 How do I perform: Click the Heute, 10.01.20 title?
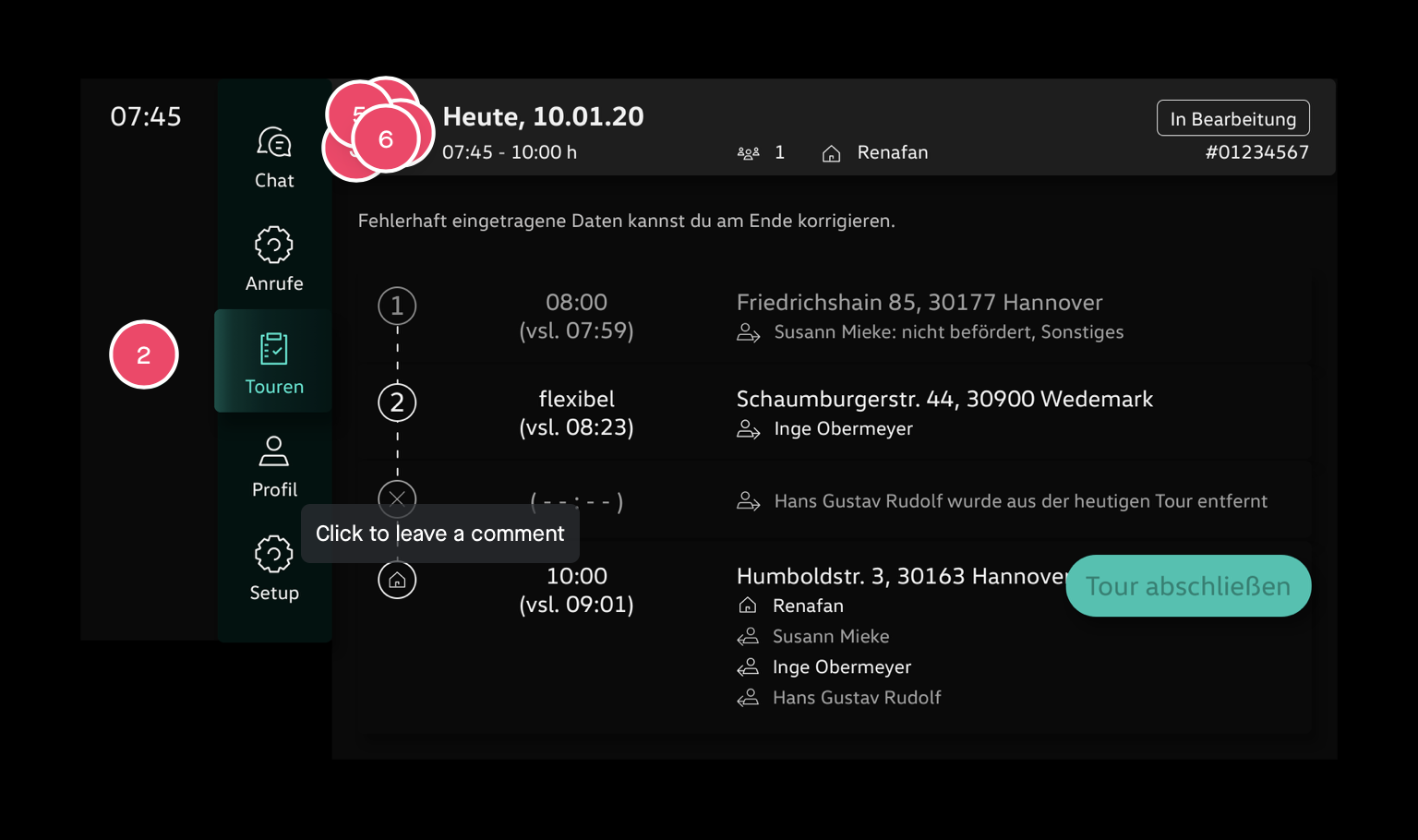click(543, 116)
